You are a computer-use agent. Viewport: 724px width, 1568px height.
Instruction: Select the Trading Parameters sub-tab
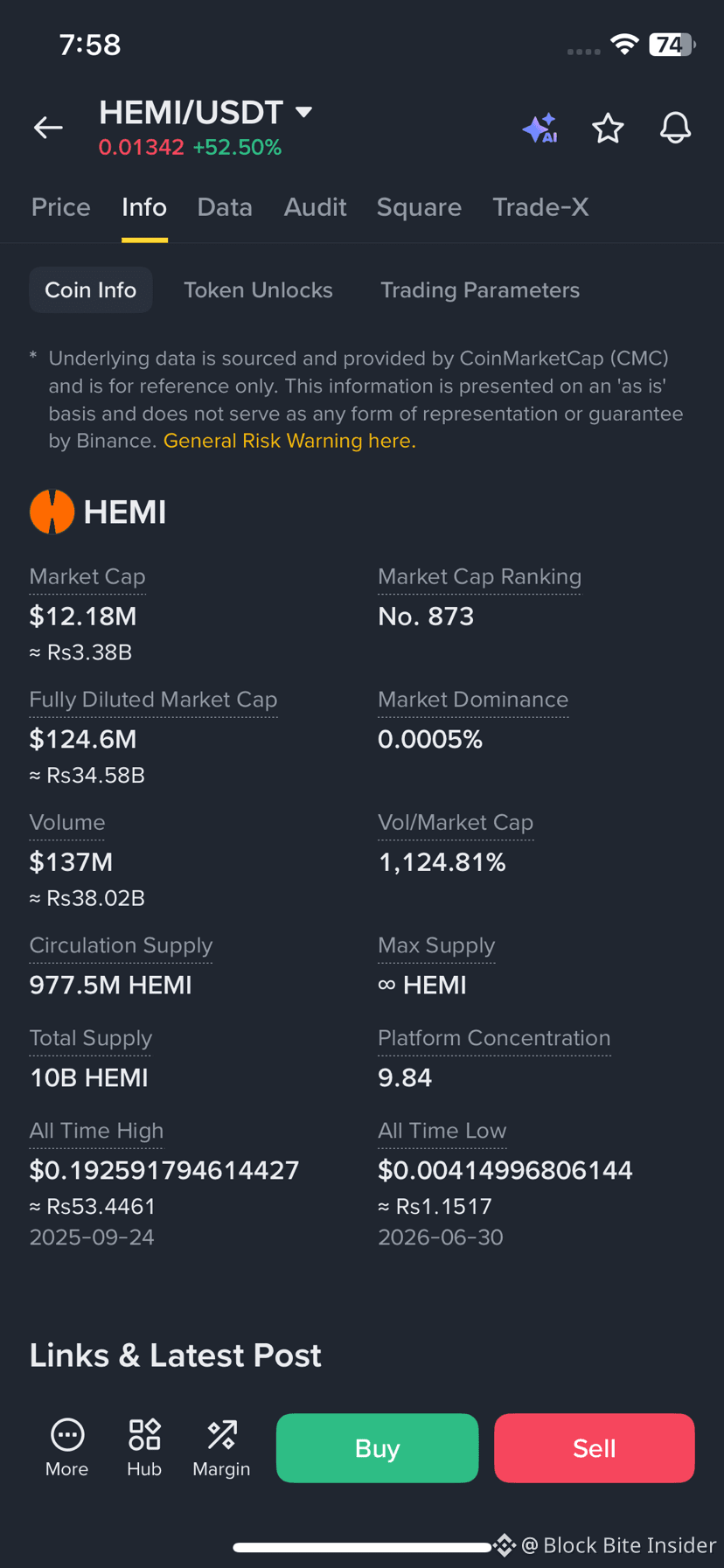(480, 290)
